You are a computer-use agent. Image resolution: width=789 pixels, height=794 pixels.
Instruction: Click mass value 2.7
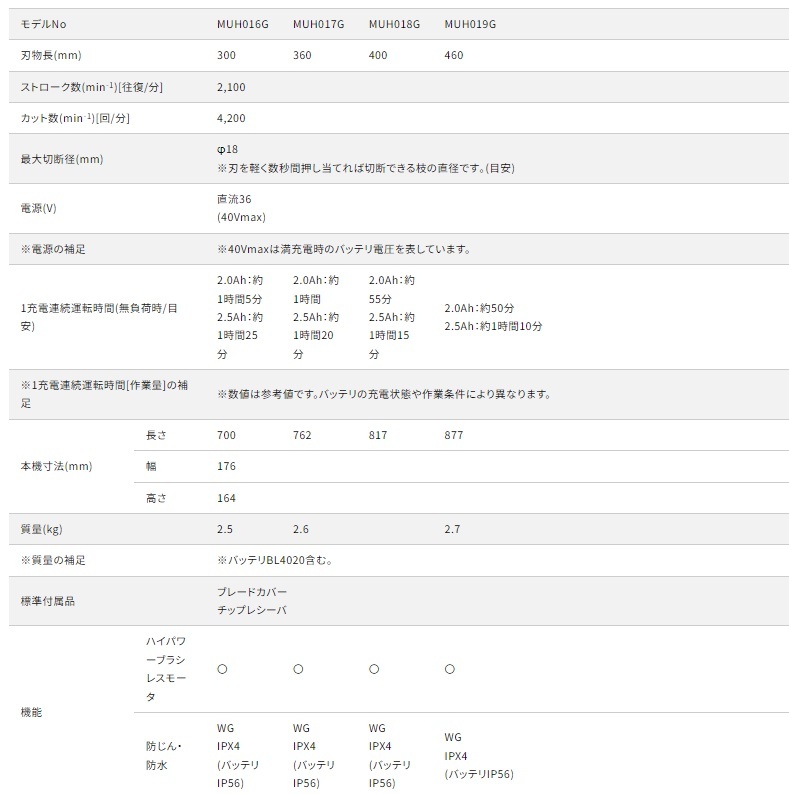(x=453, y=529)
